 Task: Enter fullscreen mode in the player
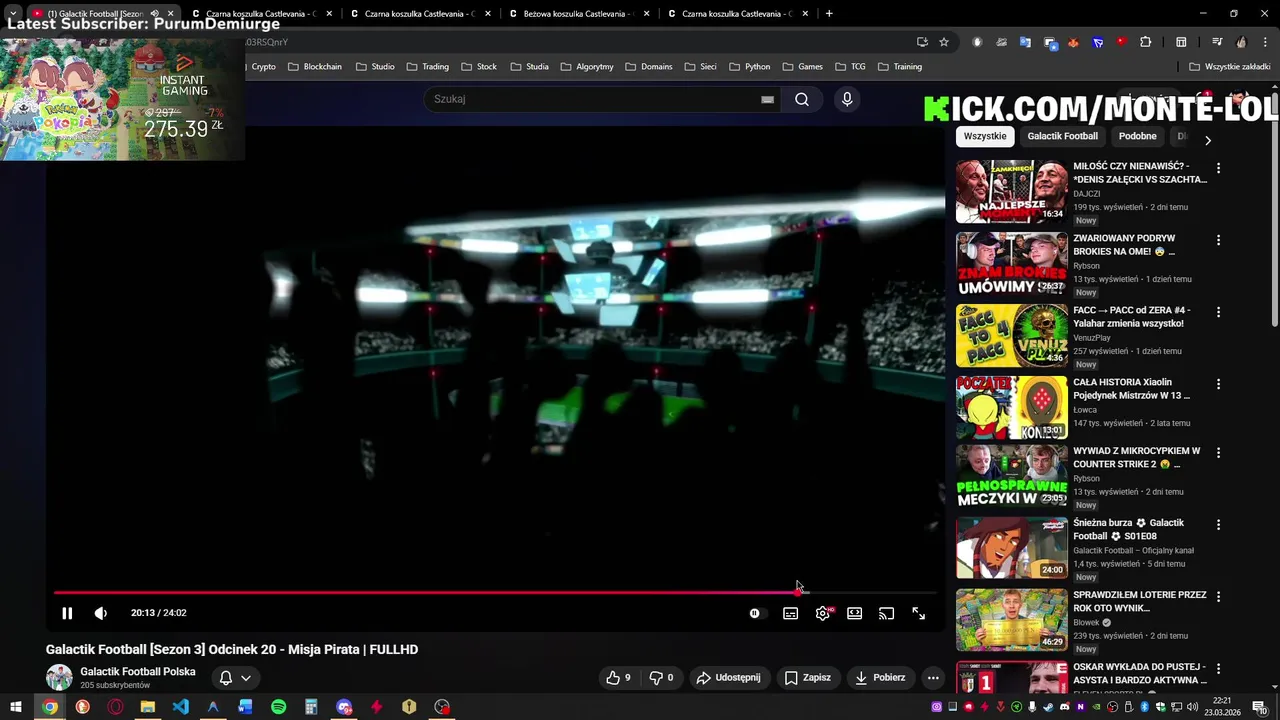918,613
